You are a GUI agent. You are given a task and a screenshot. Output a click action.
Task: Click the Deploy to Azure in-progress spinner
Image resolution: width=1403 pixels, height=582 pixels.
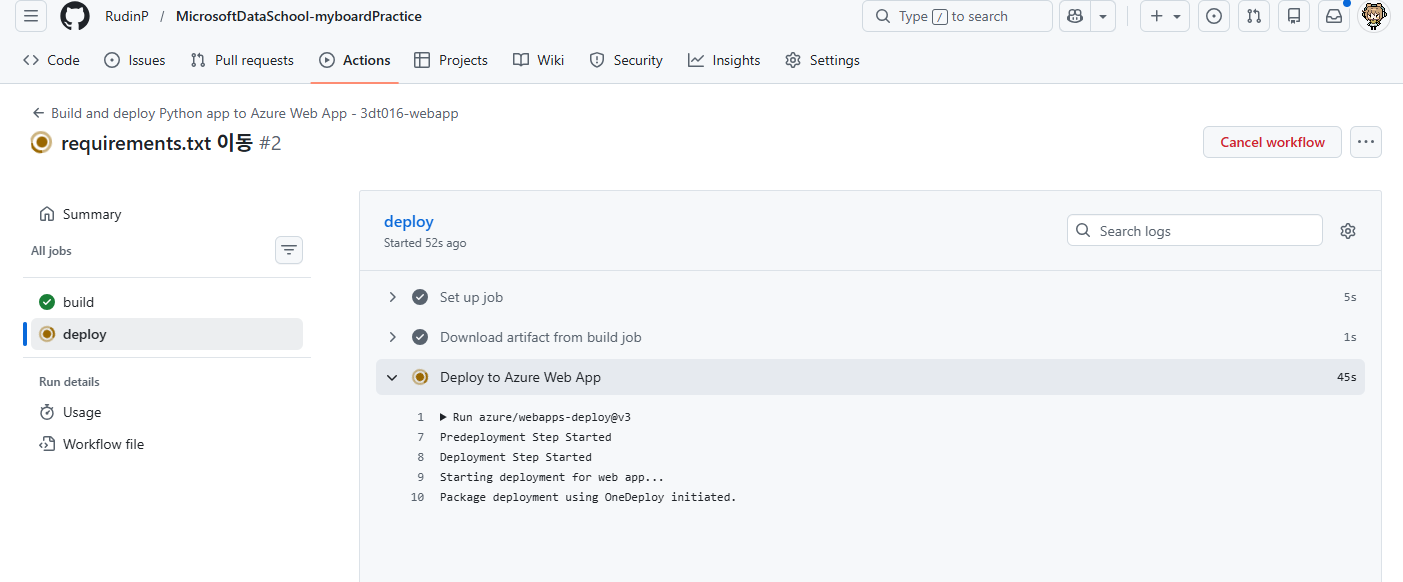(x=420, y=377)
